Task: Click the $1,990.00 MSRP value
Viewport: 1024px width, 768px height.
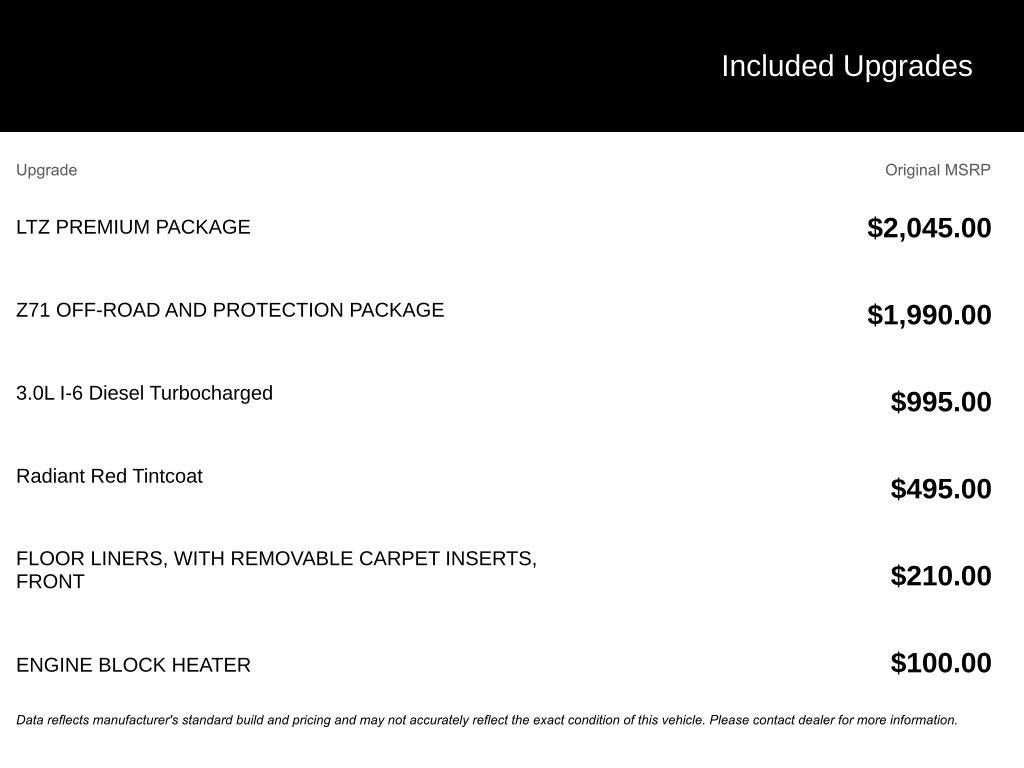Action: [x=929, y=315]
